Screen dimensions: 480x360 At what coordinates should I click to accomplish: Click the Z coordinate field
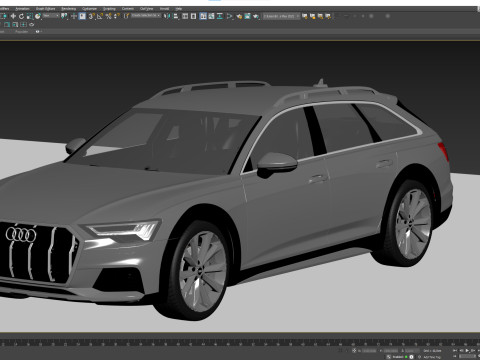point(412,351)
